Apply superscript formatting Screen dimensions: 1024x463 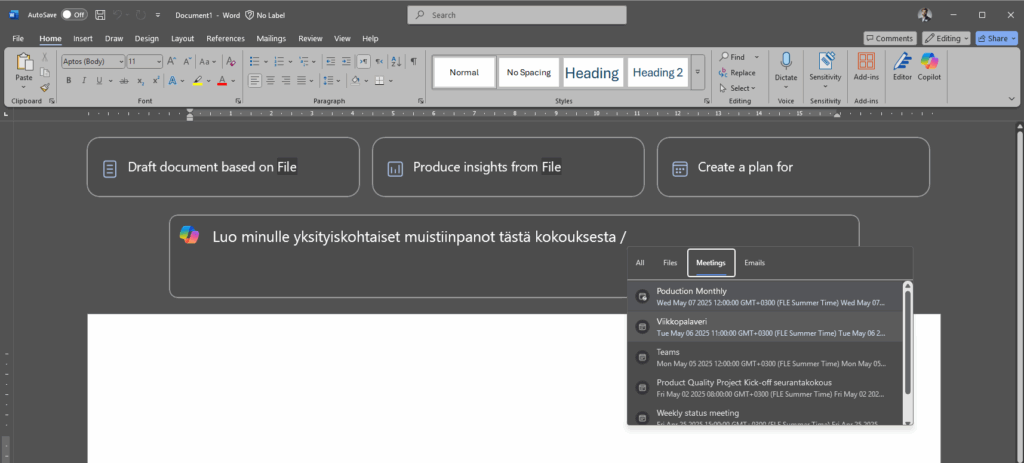155,81
